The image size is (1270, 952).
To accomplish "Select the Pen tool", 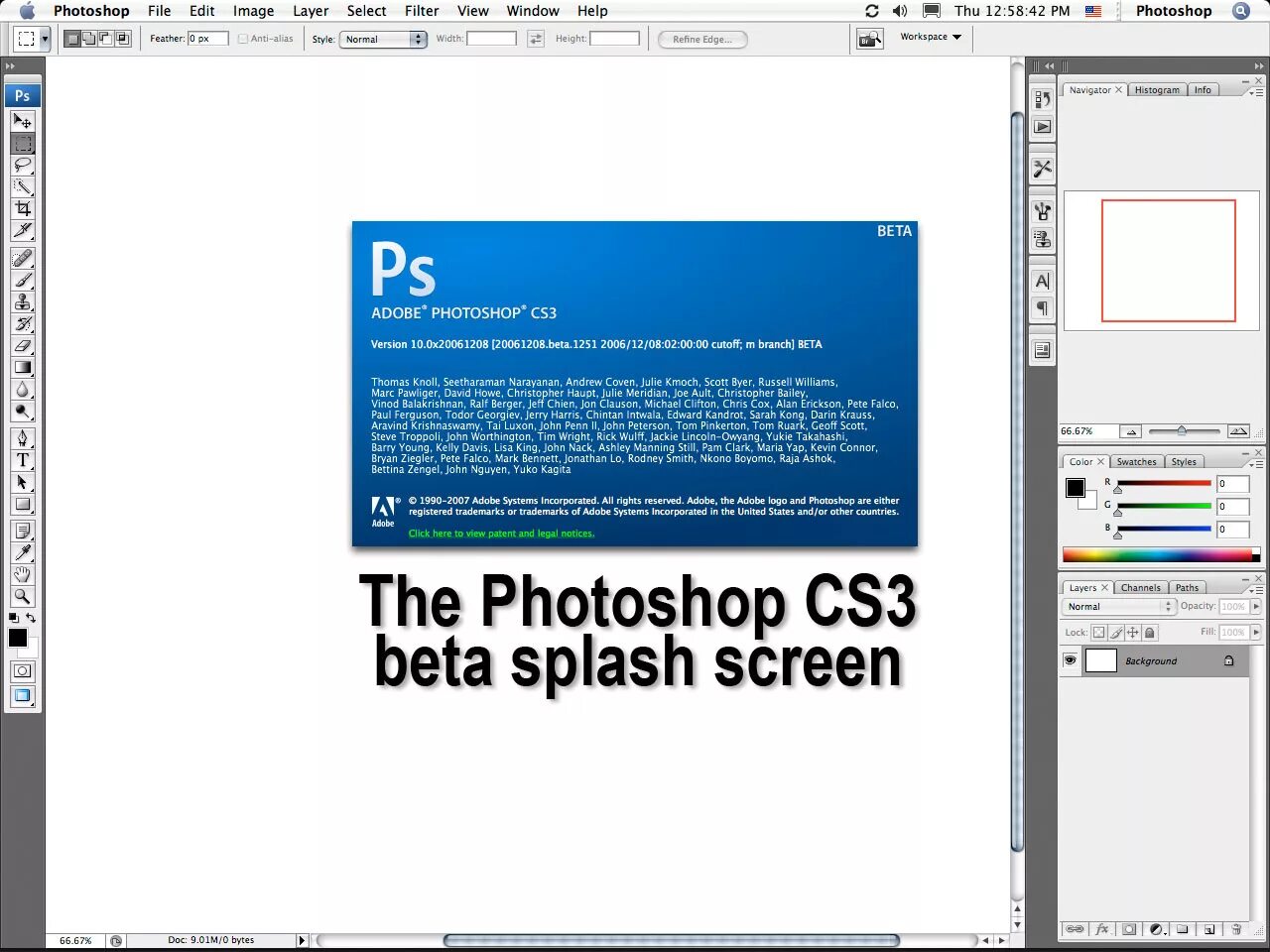I will pyautogui.click(x=22, y=438).
